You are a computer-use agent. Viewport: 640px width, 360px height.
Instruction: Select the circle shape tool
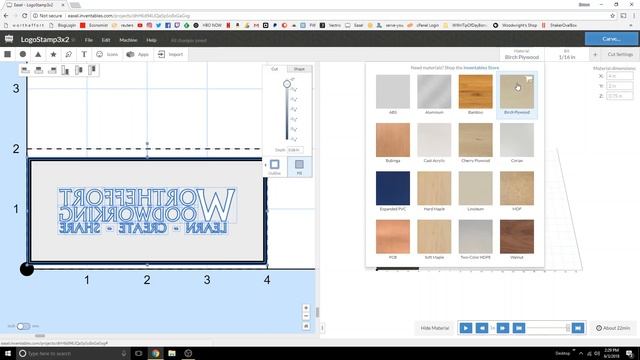pos(23,54)
